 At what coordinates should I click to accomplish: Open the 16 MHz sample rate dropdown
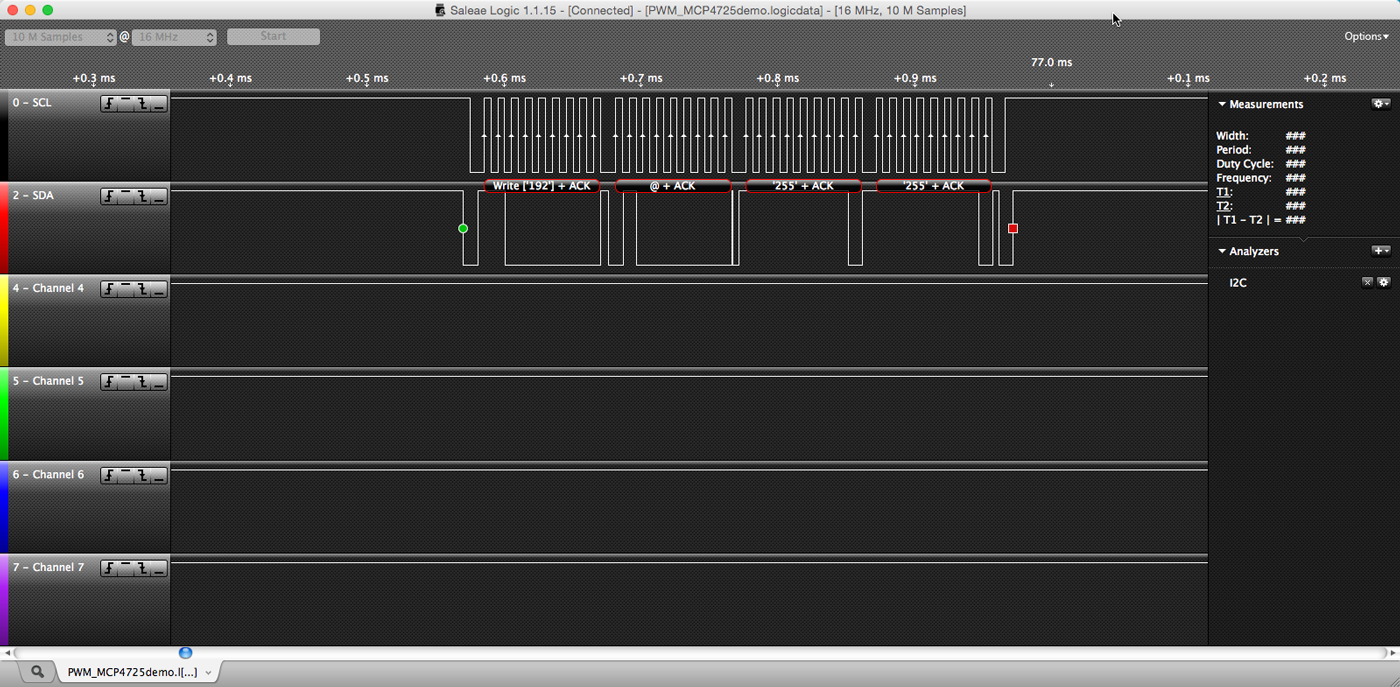(x=171, y=36)
